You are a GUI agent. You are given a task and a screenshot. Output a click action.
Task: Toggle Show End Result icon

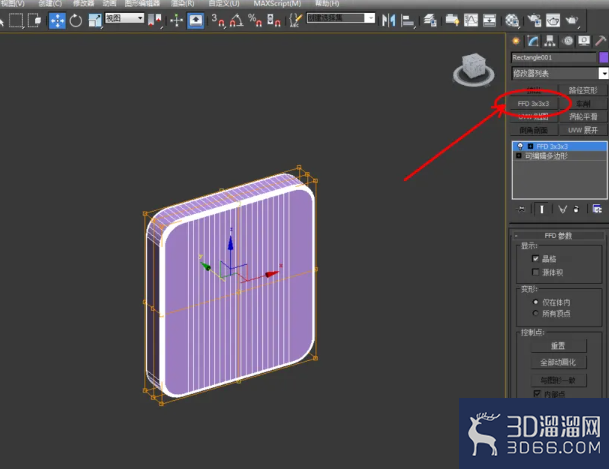(541, 209)
